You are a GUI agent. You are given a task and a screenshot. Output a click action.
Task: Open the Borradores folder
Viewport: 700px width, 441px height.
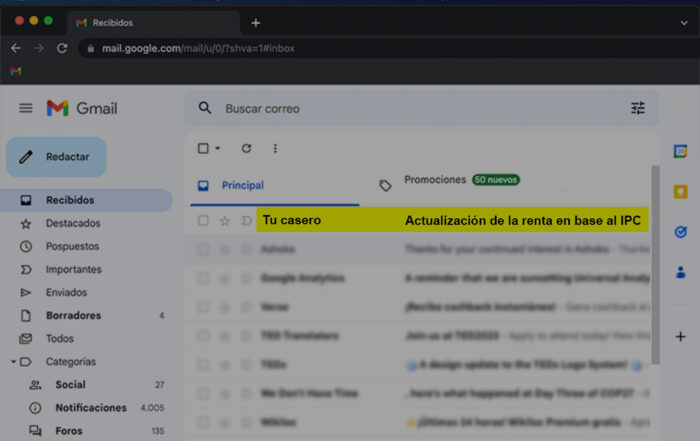pyautogui.click(x=73, y=315)
